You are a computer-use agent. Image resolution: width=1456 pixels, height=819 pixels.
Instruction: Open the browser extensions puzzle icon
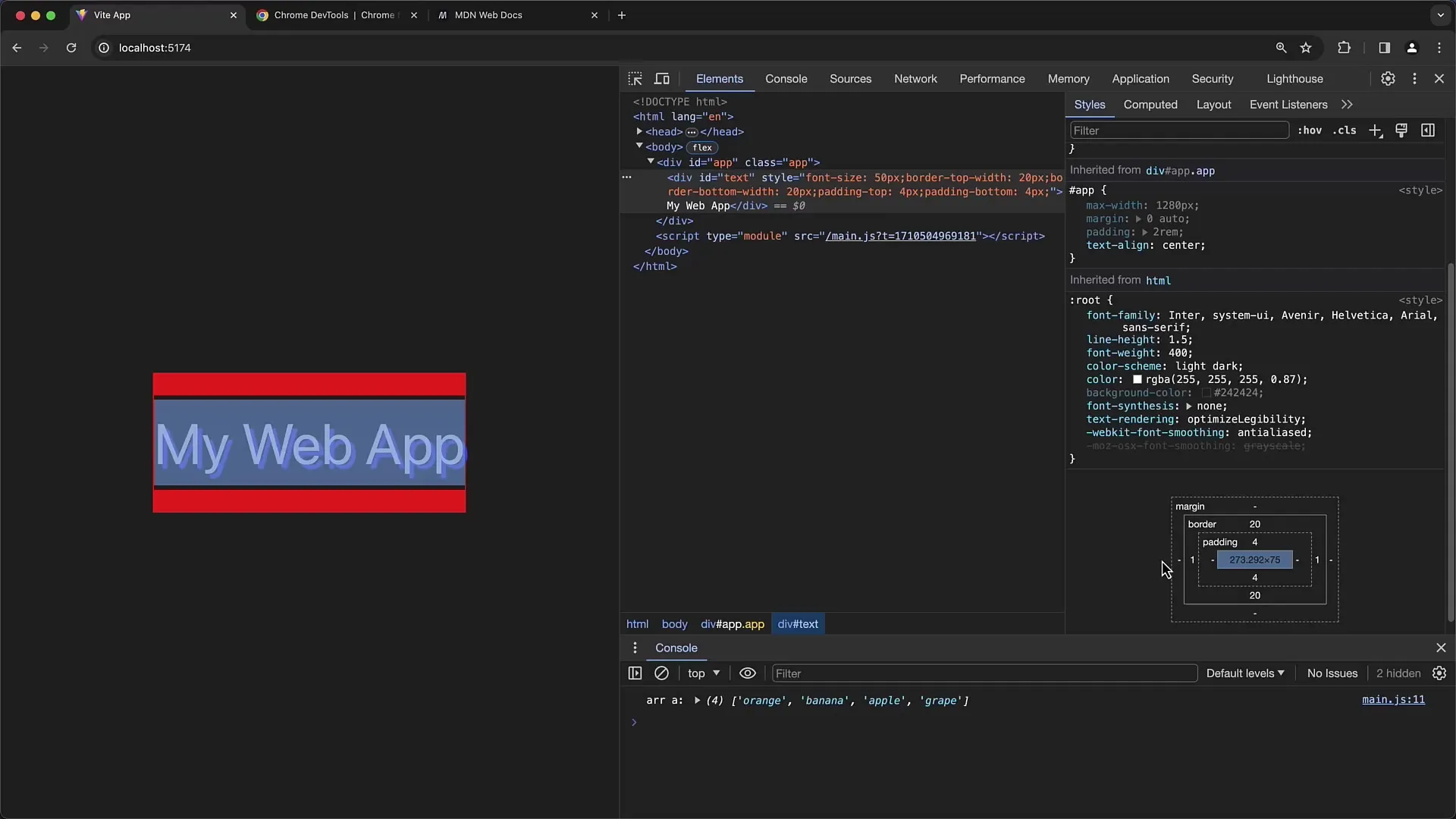tap(1344, 48)
